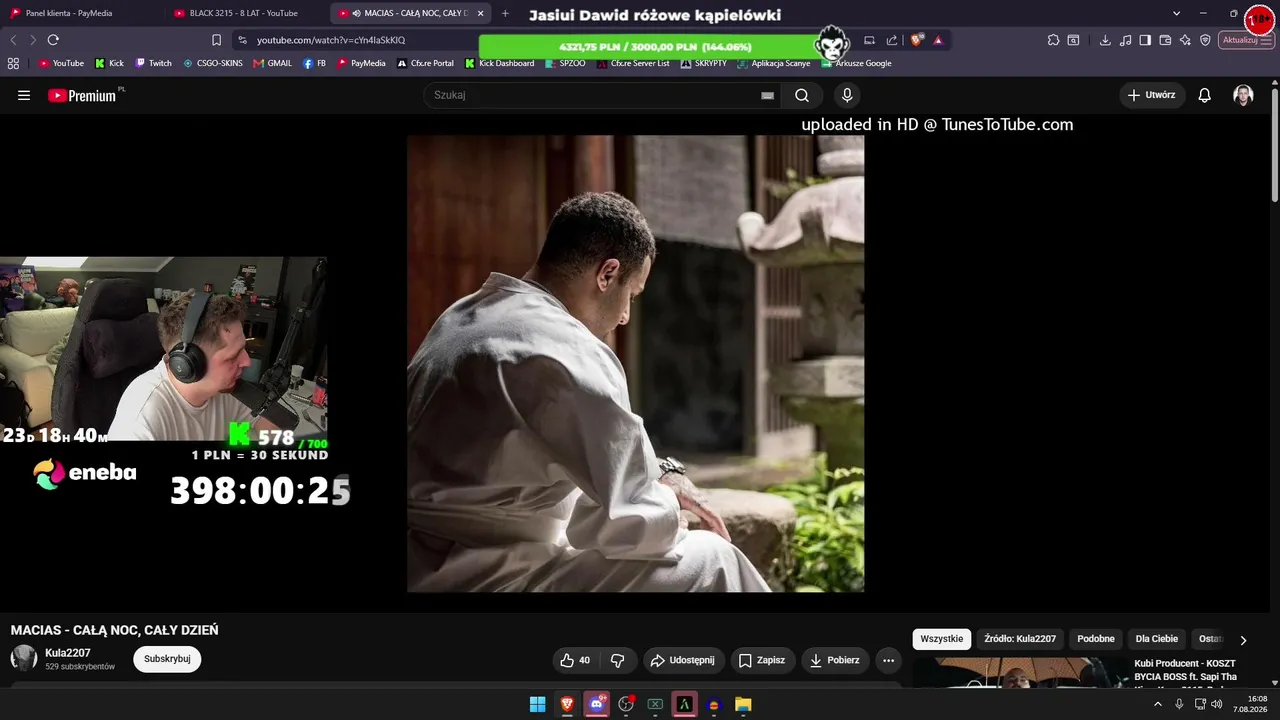Open Discord from the taskbar
This screenshot has height=720, width=1280.
pos(597,704)
